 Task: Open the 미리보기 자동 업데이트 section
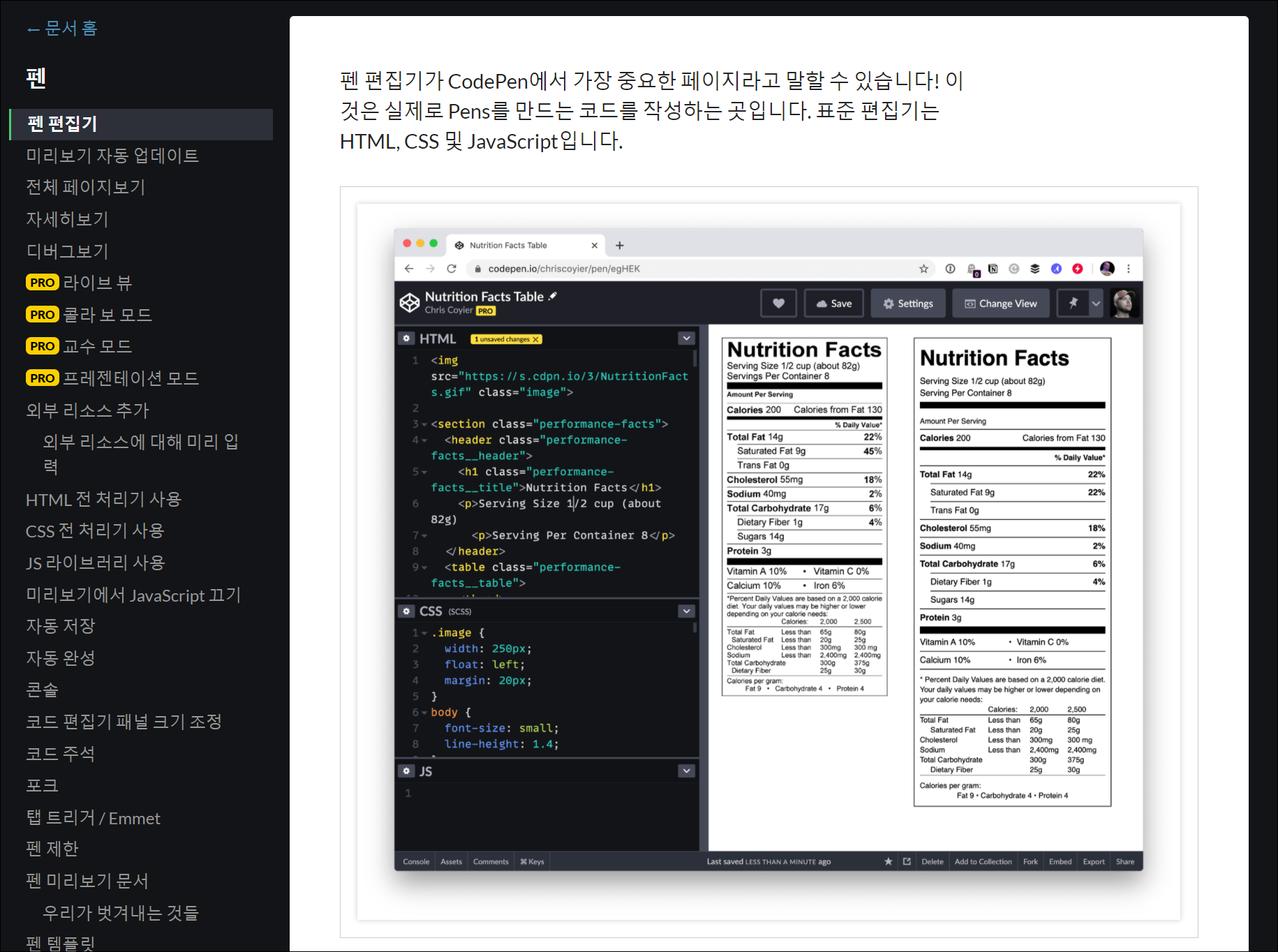[112, 156]
